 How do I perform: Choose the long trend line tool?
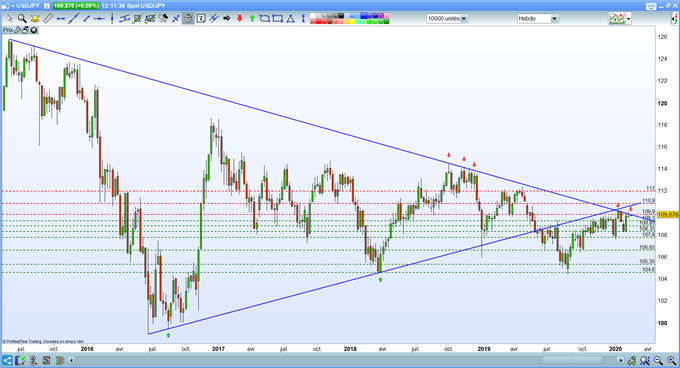click(x=73, y=19)
